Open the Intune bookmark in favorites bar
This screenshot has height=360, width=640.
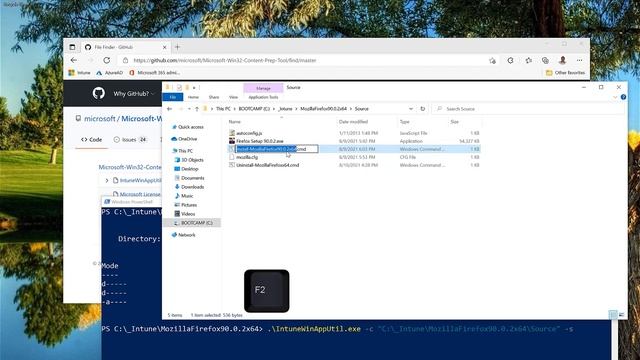(x=80, y=73)
